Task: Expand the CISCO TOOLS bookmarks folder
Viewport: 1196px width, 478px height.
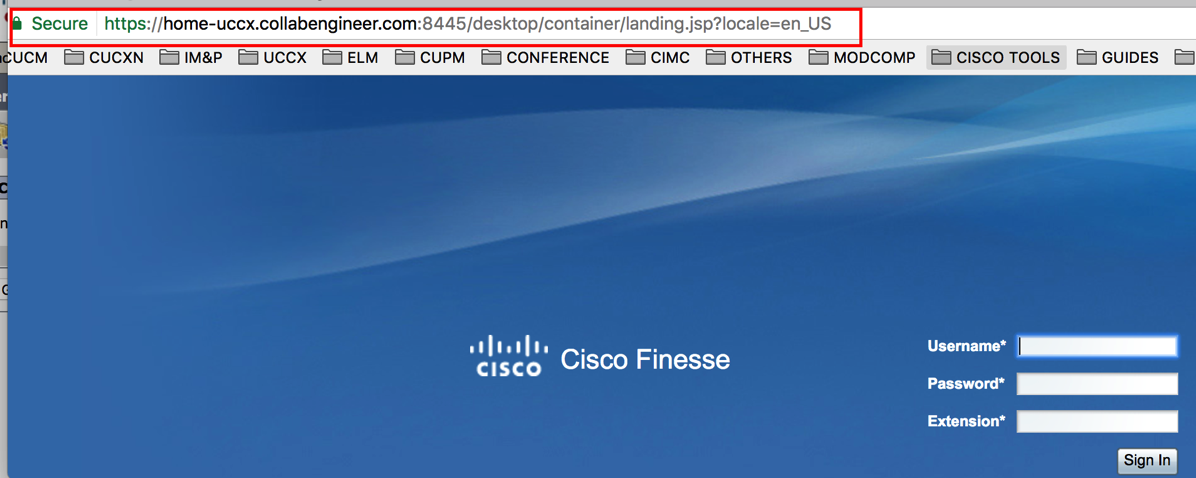Action: (996, 57)
